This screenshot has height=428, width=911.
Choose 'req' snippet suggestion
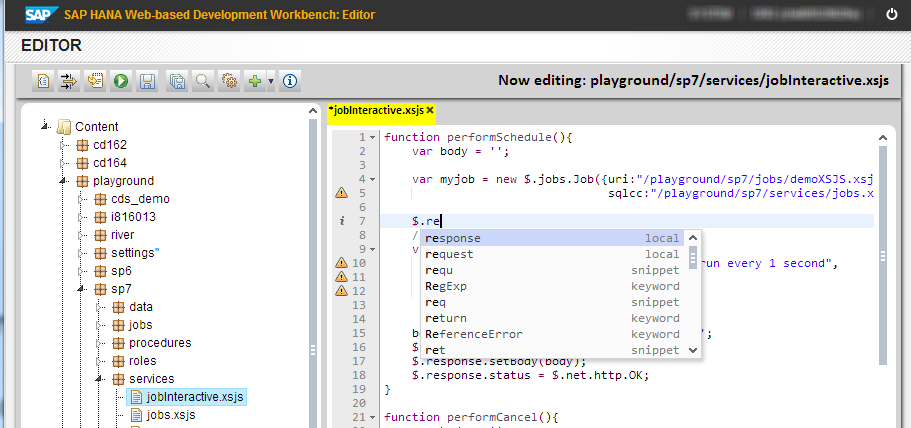(x=553, y=302)
